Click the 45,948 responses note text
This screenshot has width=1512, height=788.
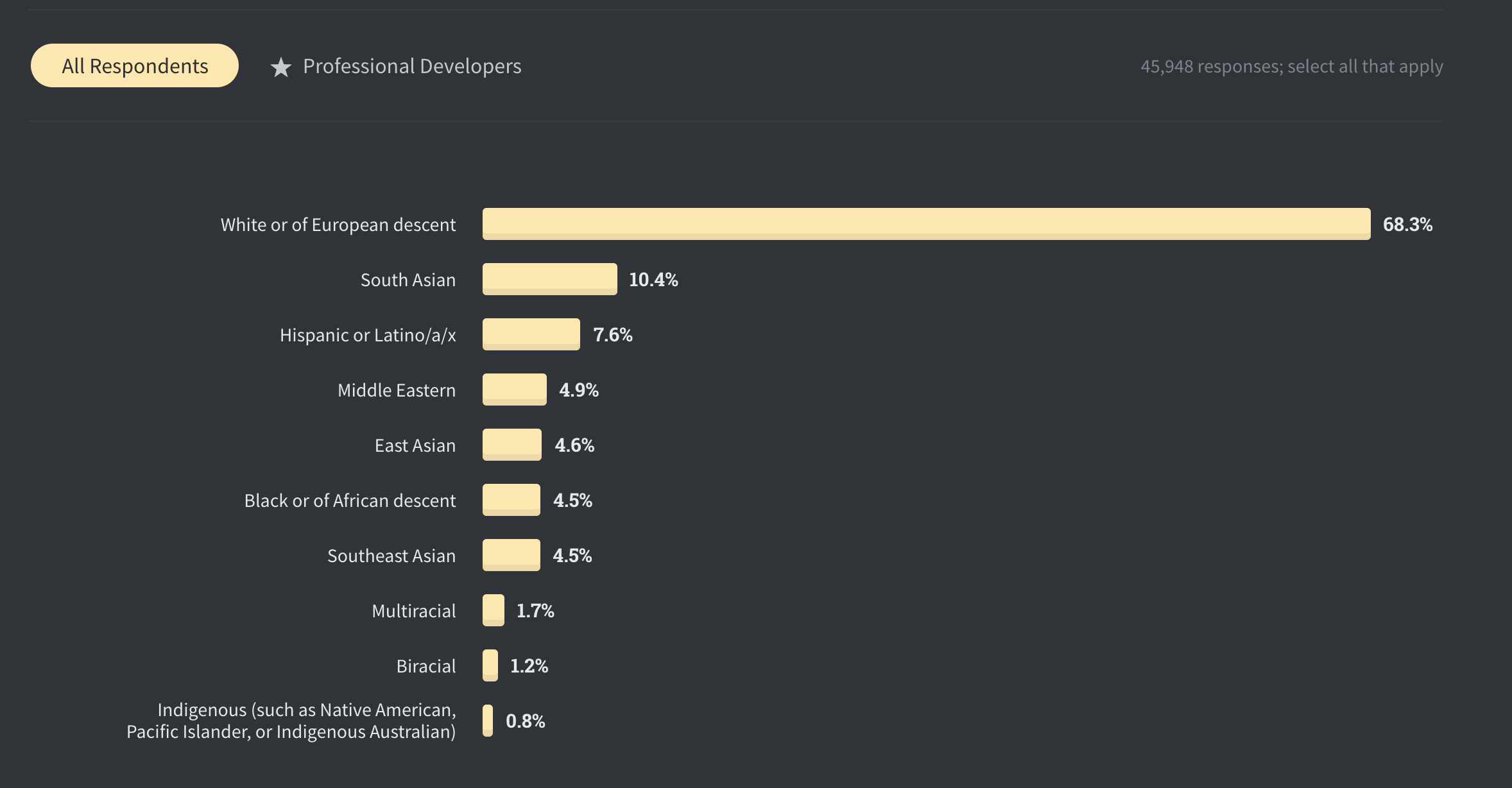point(1291,66)
